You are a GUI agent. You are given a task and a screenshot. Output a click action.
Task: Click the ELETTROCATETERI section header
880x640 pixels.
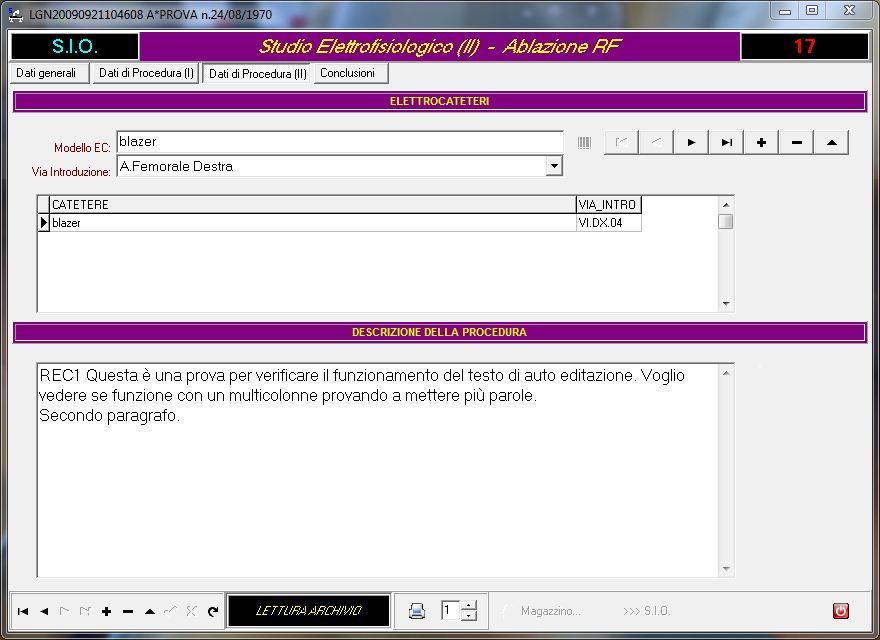(439, 102)
